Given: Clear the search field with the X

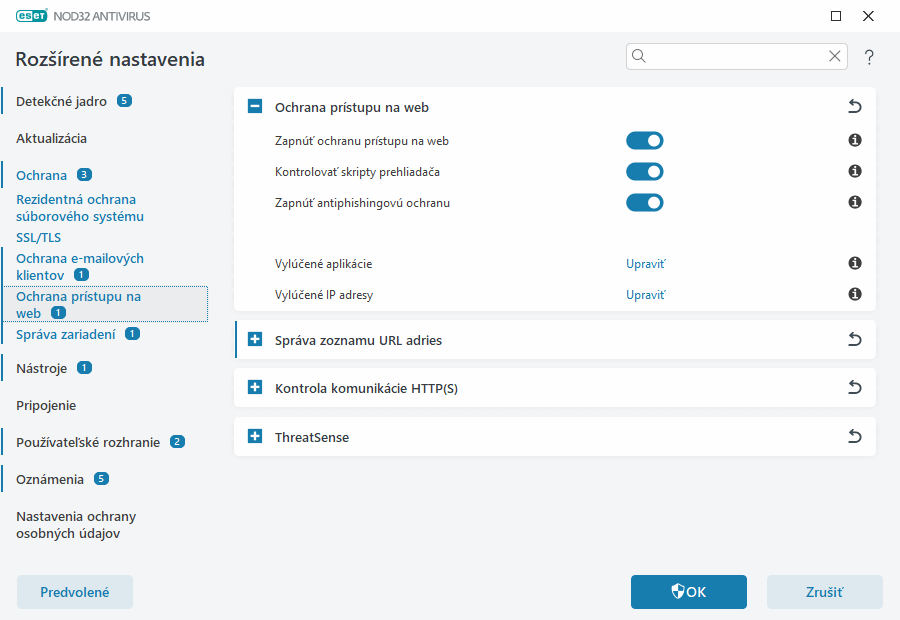Looking at the screenshot, I should tap(835, 56).
